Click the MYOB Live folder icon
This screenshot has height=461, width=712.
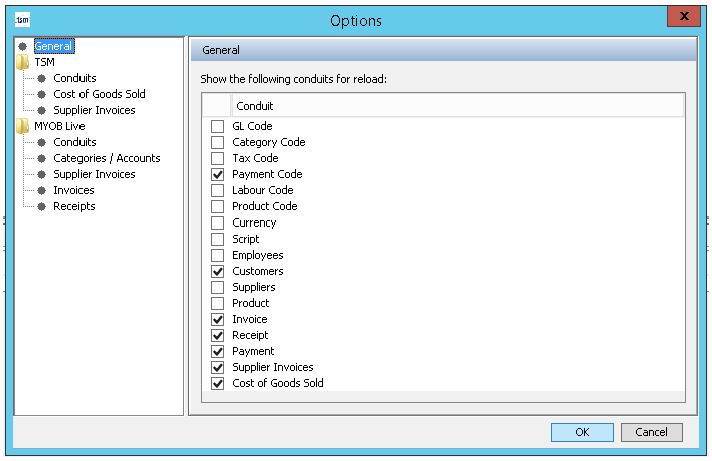[x=22, y=126]
